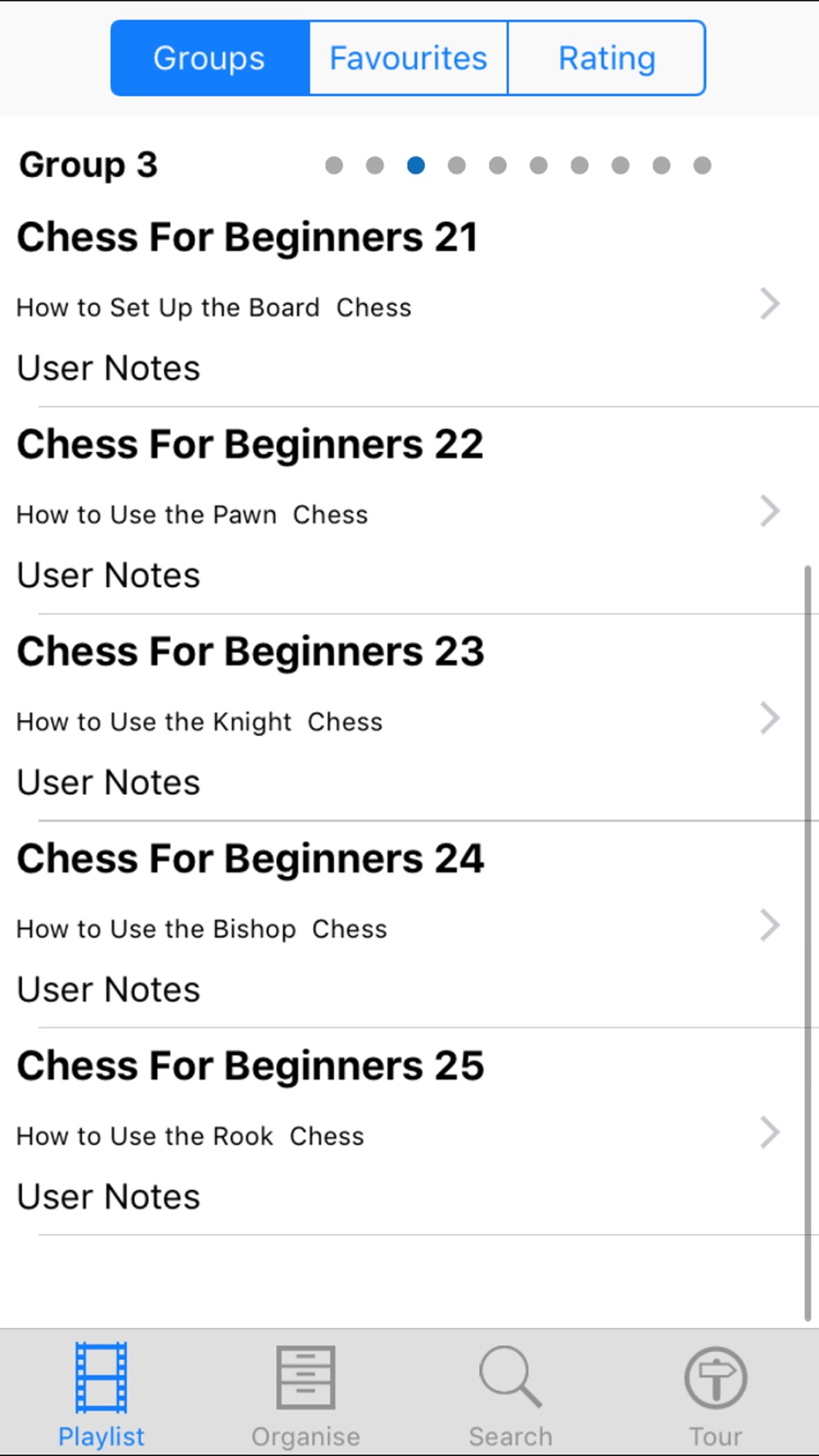This screenshot has width=819, height=1456.
Task: Open the Search magnifying glass icon
Action: [x=510, y=1377]
